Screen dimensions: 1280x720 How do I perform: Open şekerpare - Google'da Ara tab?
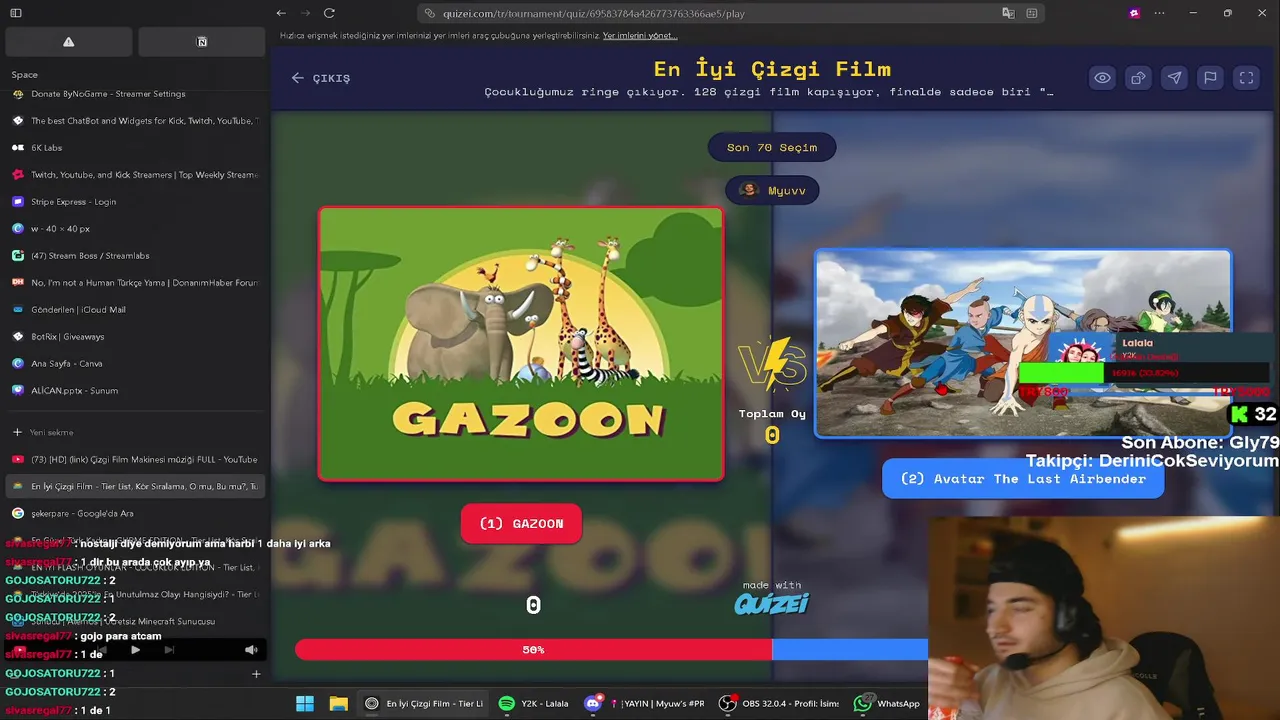(135, 514)
